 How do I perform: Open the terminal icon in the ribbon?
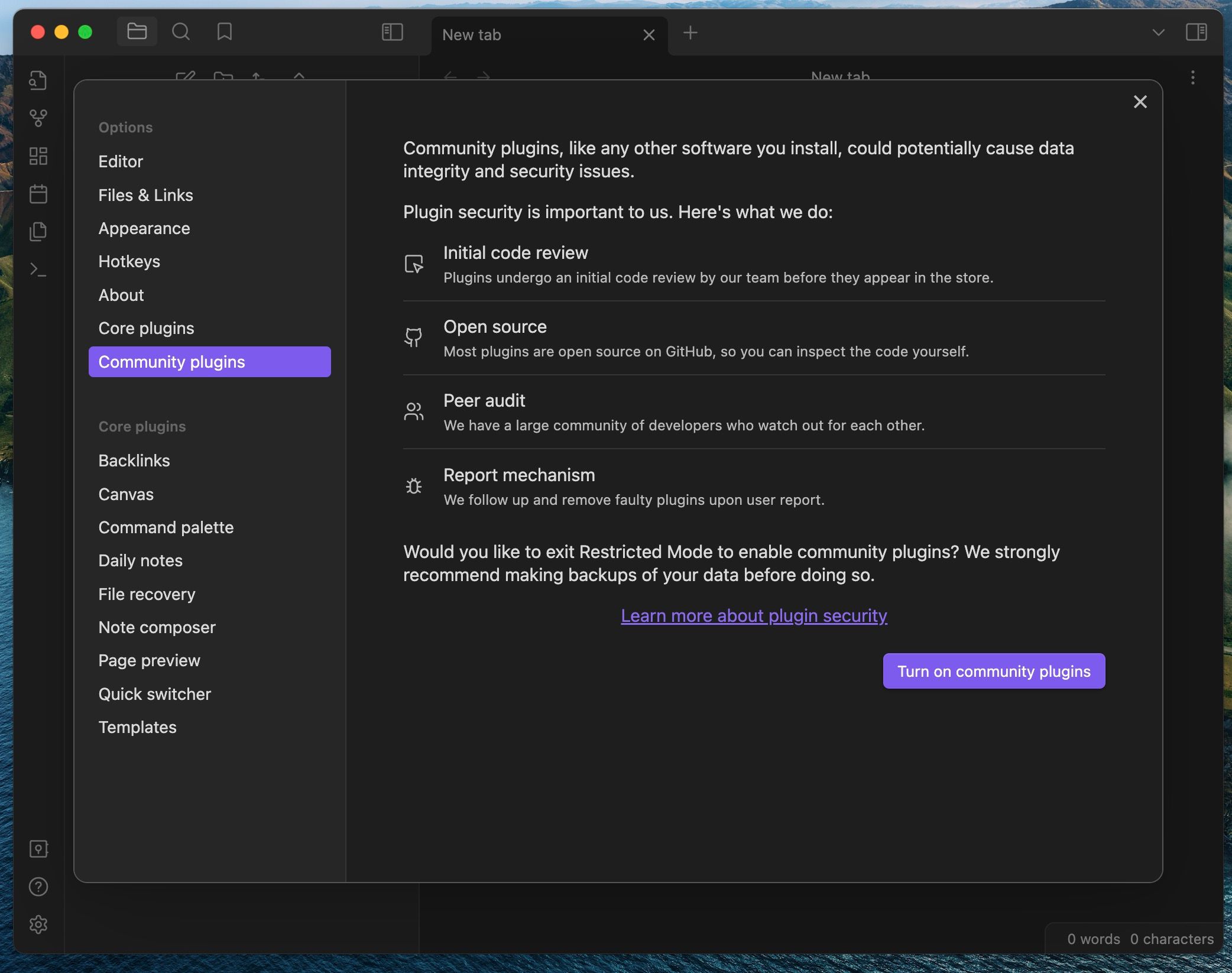click(38, 270)
